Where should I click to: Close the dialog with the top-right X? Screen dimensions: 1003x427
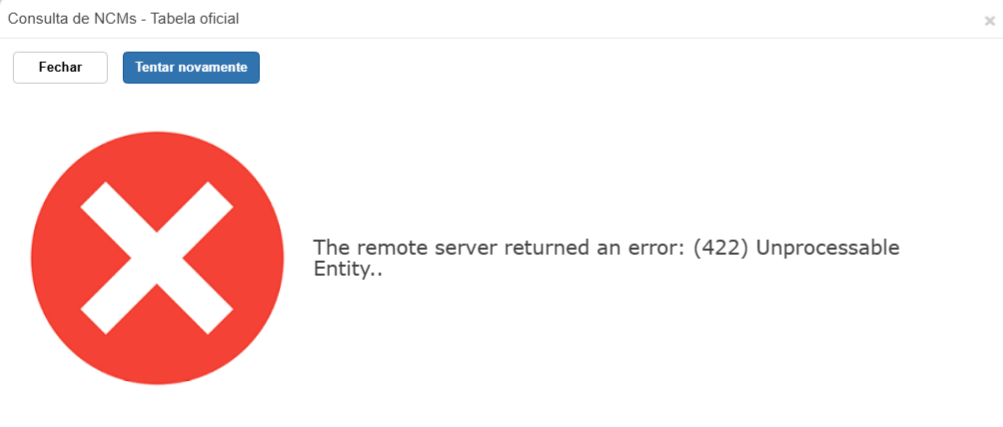click(x=989, y=20)
